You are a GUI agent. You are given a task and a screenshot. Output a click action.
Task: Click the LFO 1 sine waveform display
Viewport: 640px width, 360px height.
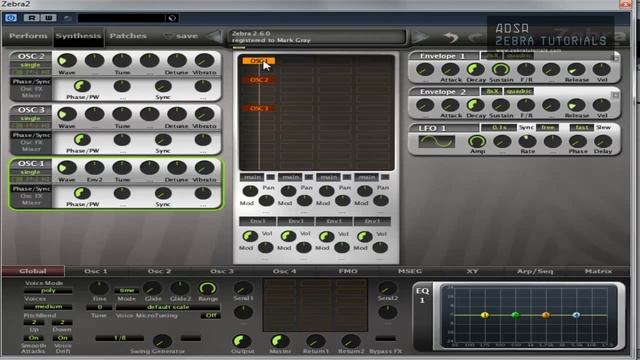[x=436, y=142]
